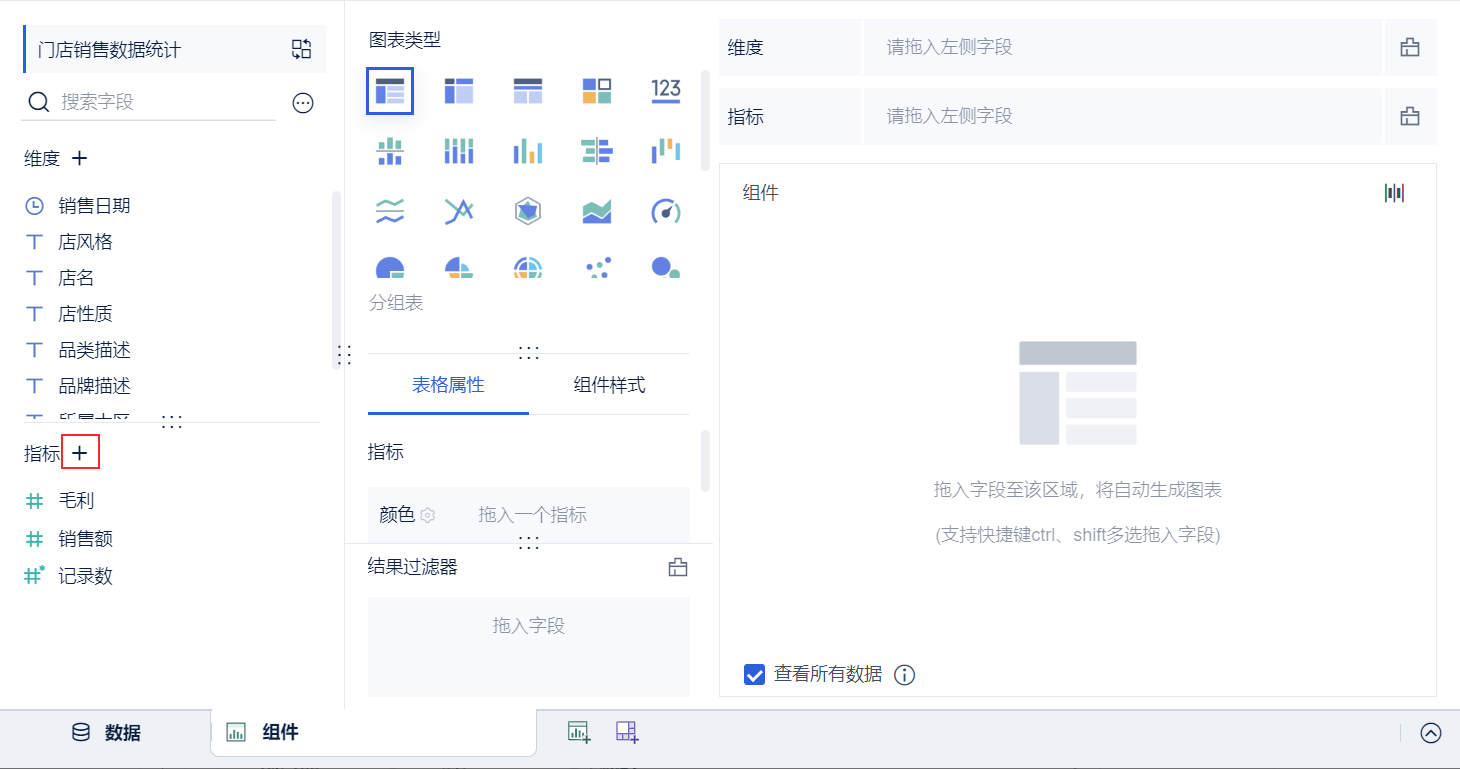1460x769 pixels.
Task: Open the more options ellipsis beside search
Action: [303, 102]
